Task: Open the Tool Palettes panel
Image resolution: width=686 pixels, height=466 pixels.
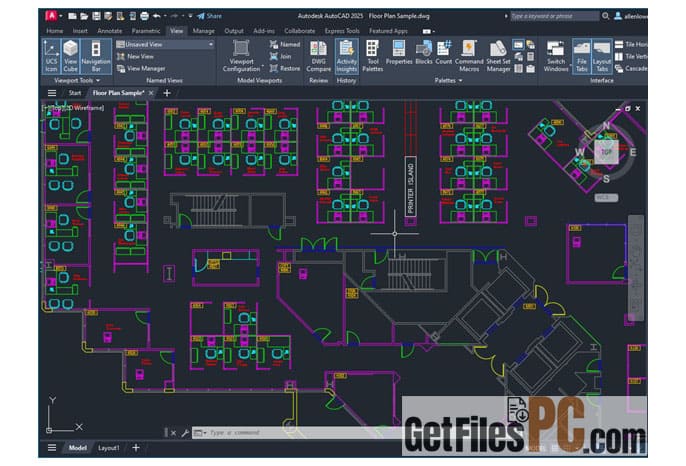Action: pyautogui.click(x=372, y=56)
